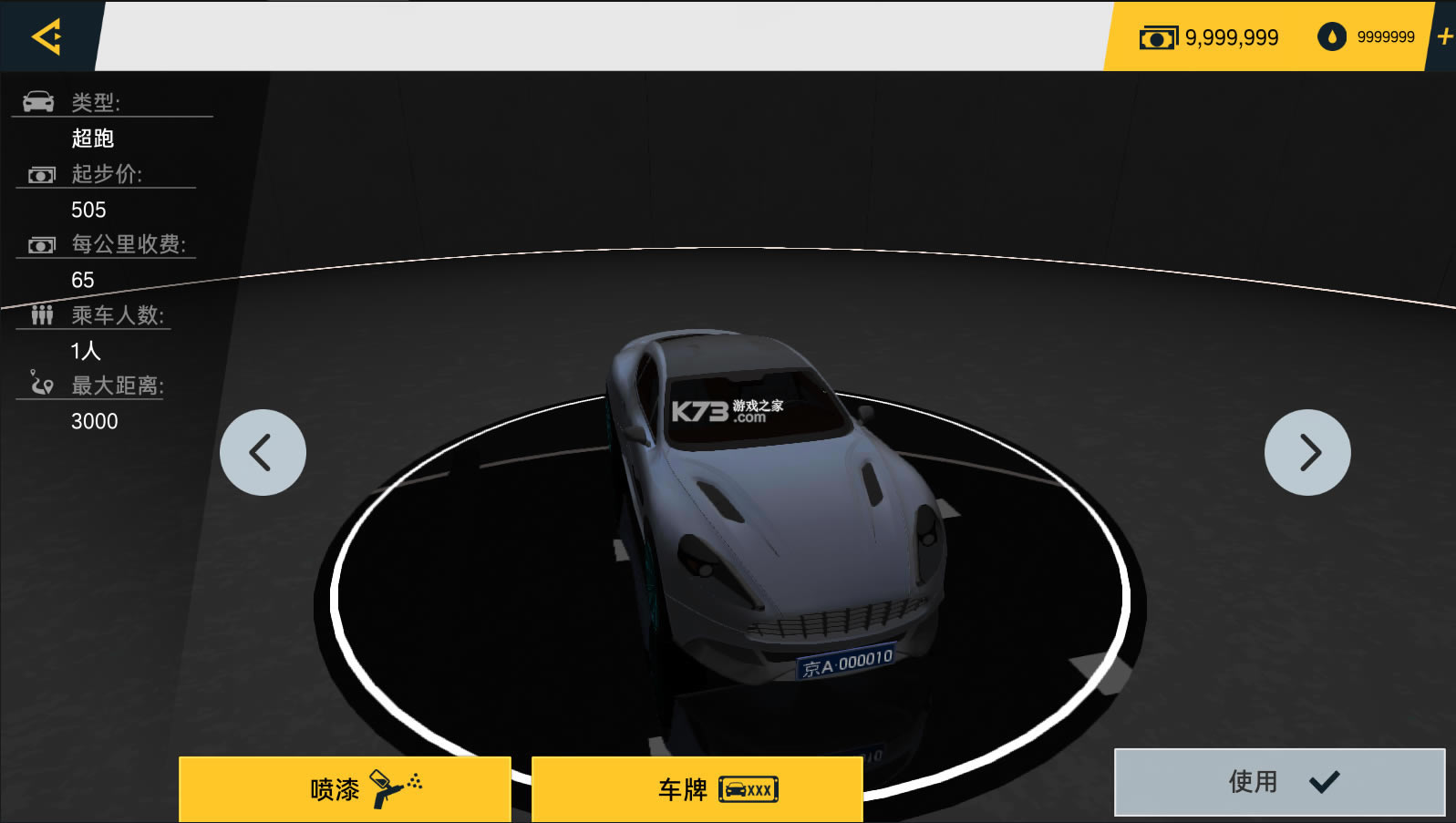Click the oil drop currency icon
The width and height of the screenshot is (1456, 823).
[1331, 36]
